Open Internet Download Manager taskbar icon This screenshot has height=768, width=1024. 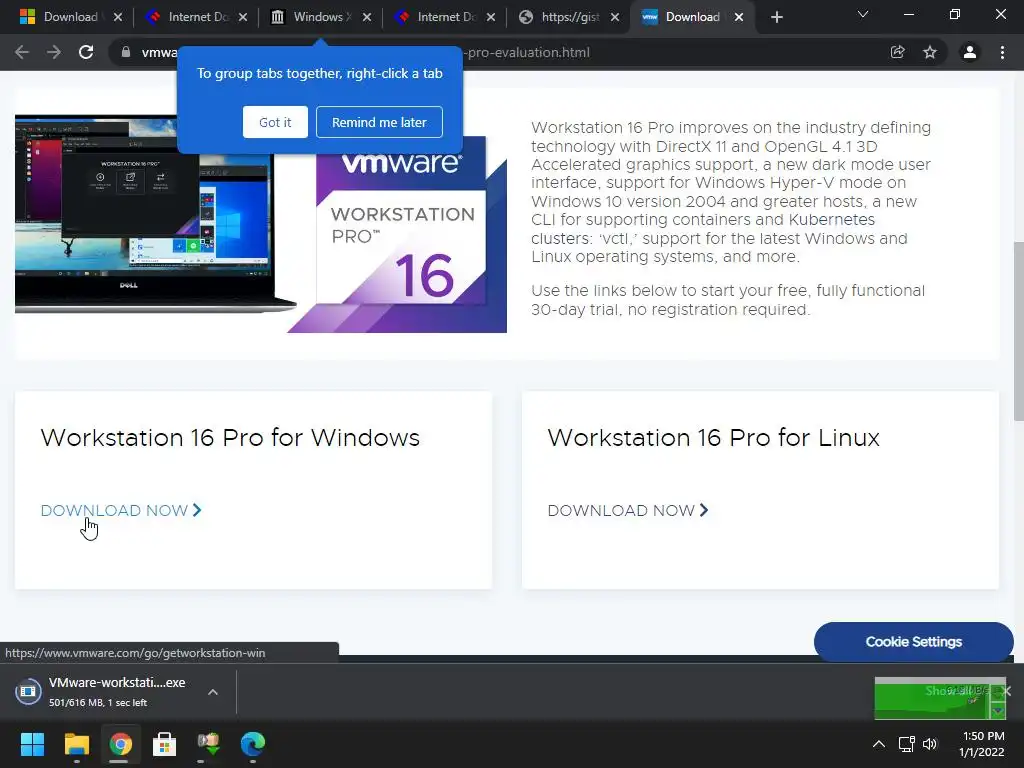[208, 744]
